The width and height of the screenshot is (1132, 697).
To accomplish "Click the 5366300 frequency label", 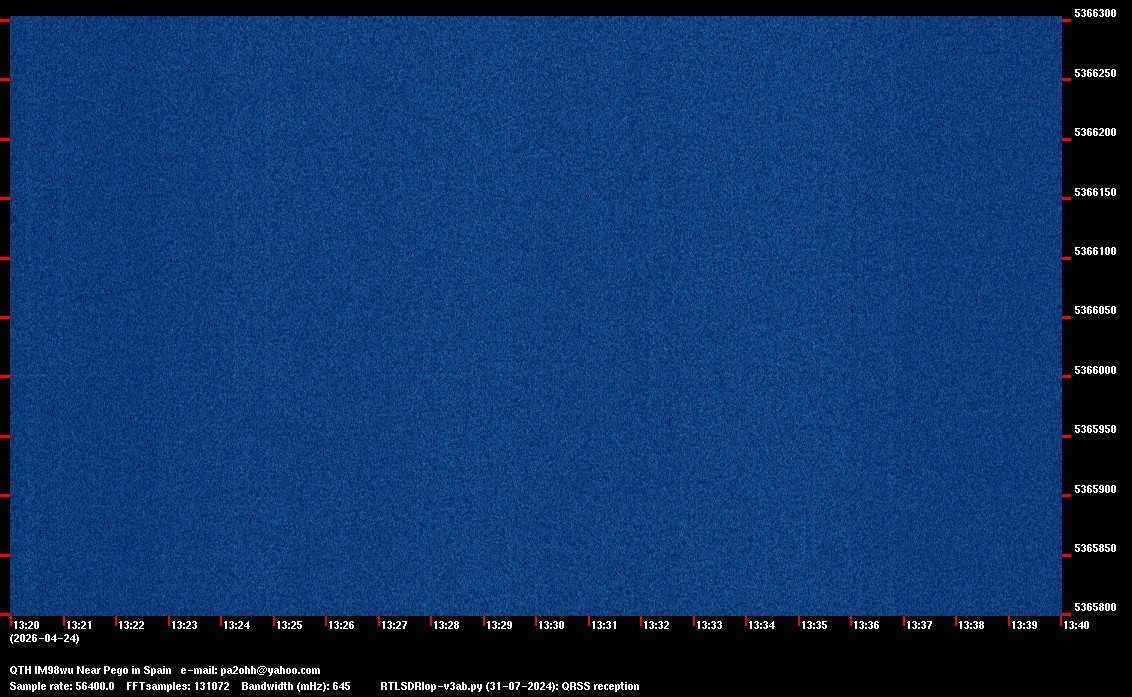I will (x=1094, y=14).
